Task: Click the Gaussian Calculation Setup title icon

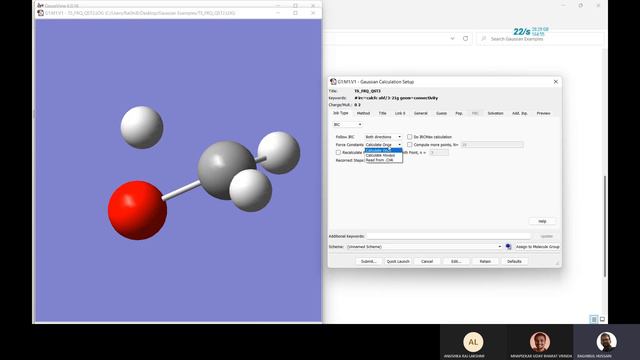Action: click(333, 82)
